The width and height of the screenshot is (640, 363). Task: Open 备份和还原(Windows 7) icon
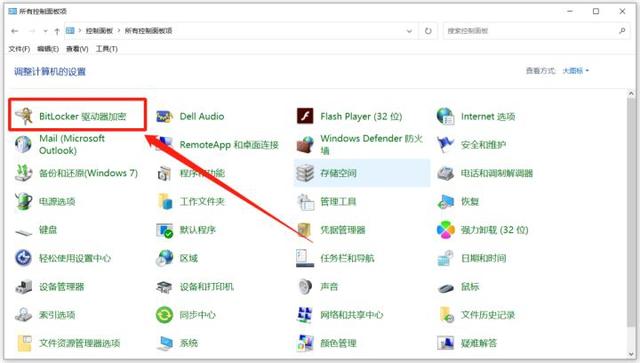point(23,173)
